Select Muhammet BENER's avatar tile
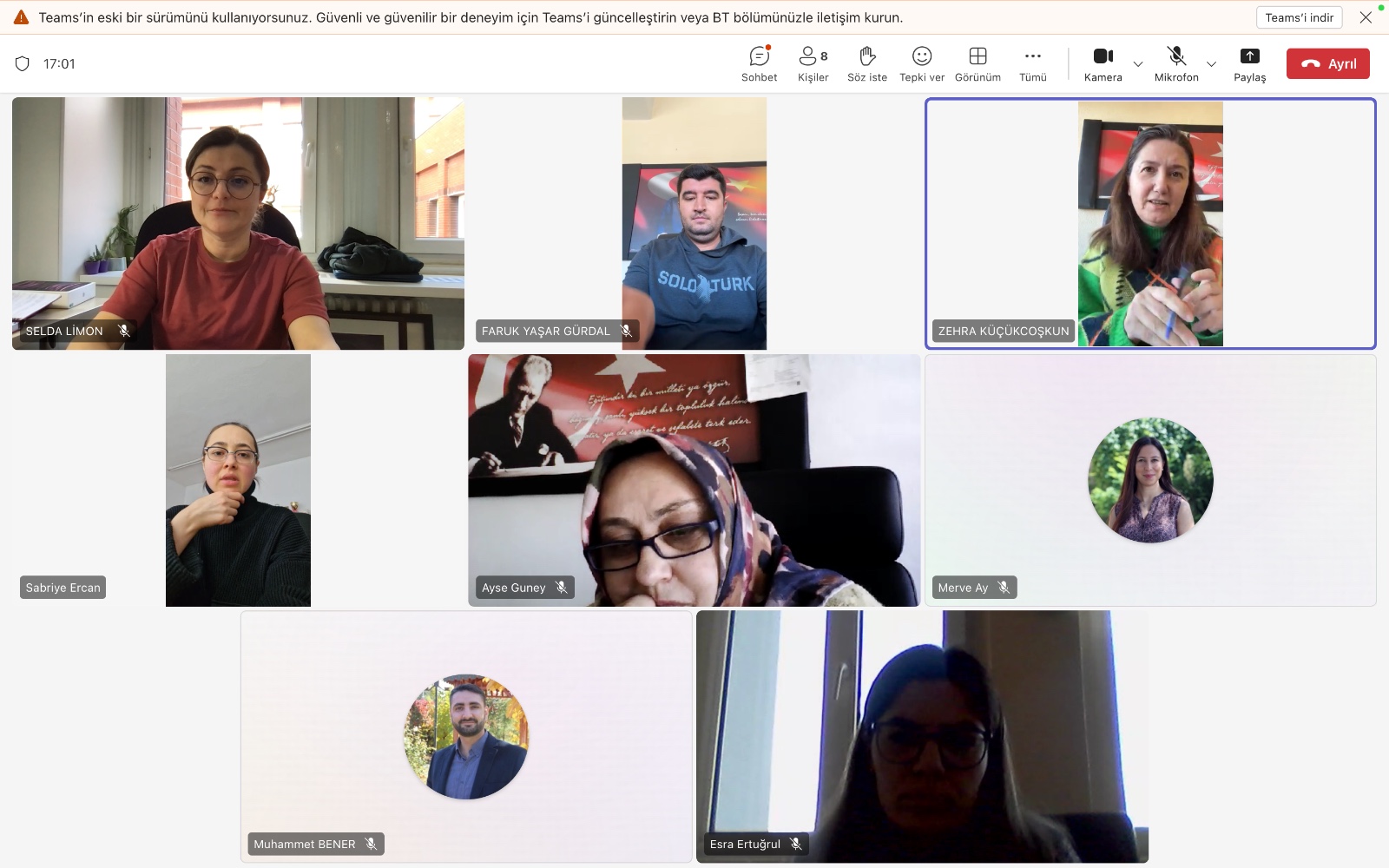Viewport: 1389px width, 868px height. tap(466, 737)
